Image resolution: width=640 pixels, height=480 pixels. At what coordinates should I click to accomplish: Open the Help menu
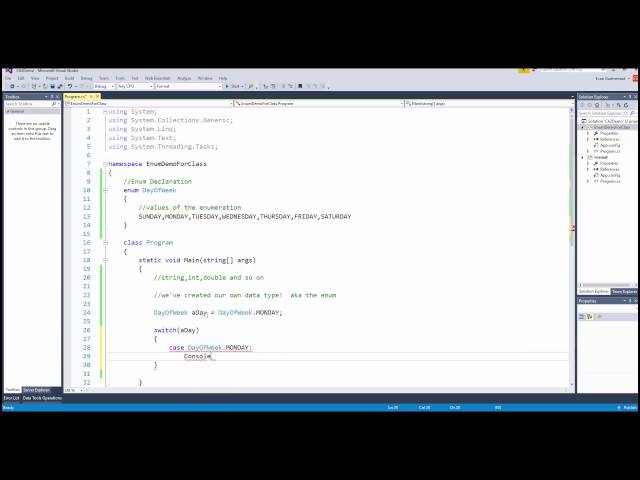[x=223, y=78]
